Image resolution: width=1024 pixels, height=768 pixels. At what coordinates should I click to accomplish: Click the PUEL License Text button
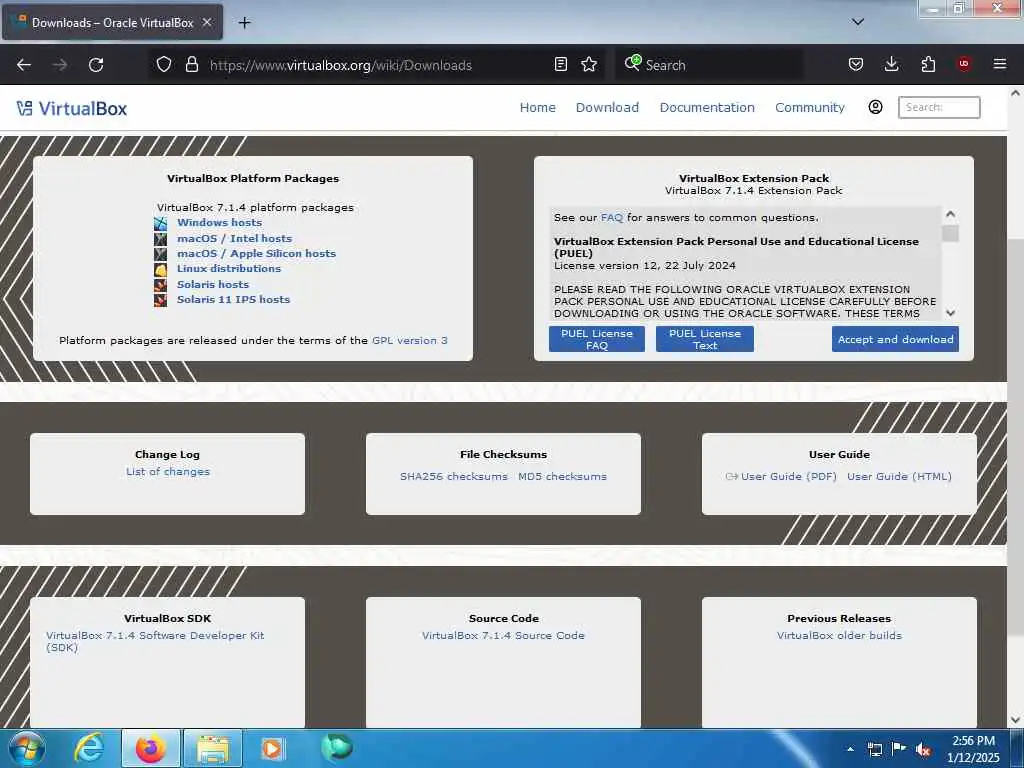(x=705, y=339)
